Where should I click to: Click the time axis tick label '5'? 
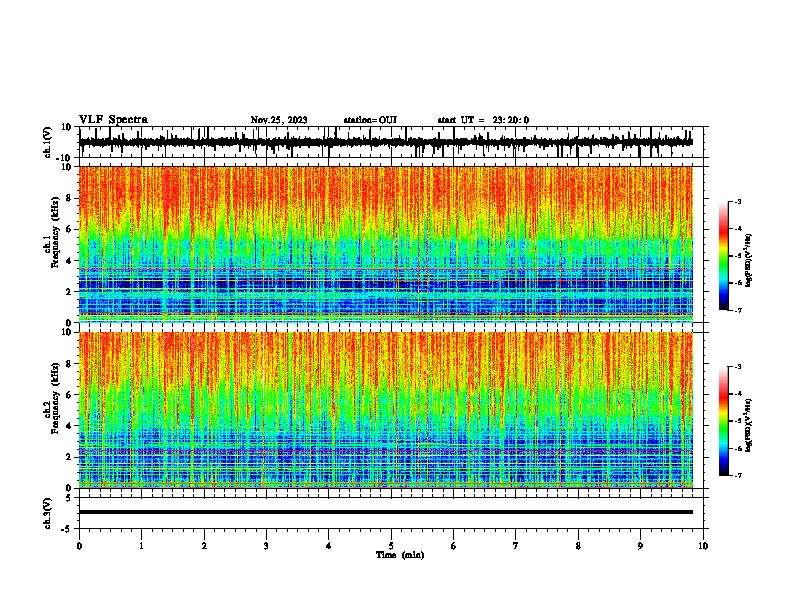click(x=391, y=546)
